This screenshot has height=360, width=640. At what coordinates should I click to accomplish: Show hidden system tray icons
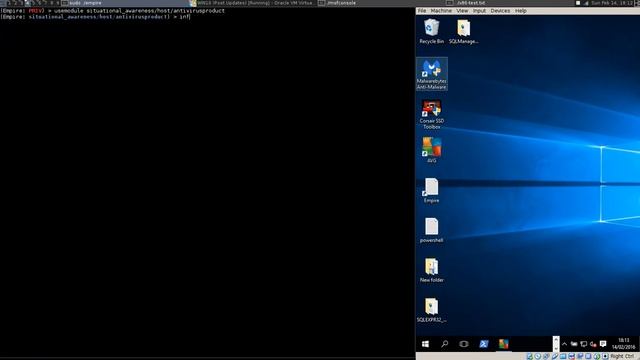564,344
